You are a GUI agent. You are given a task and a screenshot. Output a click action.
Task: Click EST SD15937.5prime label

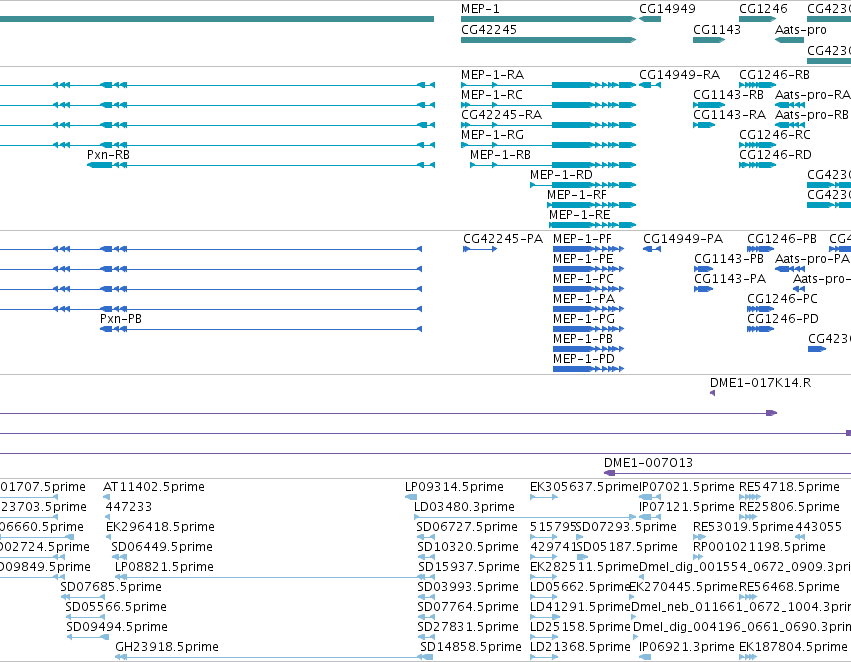click(468, 568)
